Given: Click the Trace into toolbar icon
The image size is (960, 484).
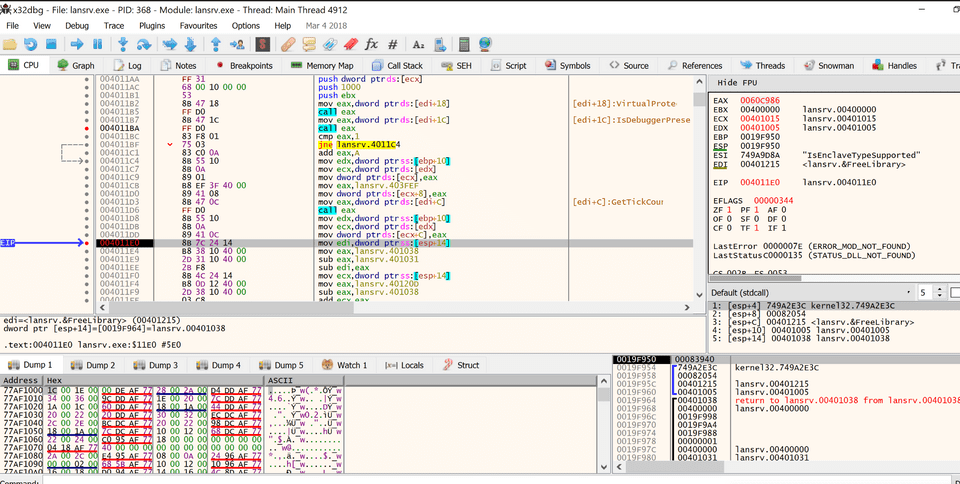Looking at the screenshot, I should (170, 44).
